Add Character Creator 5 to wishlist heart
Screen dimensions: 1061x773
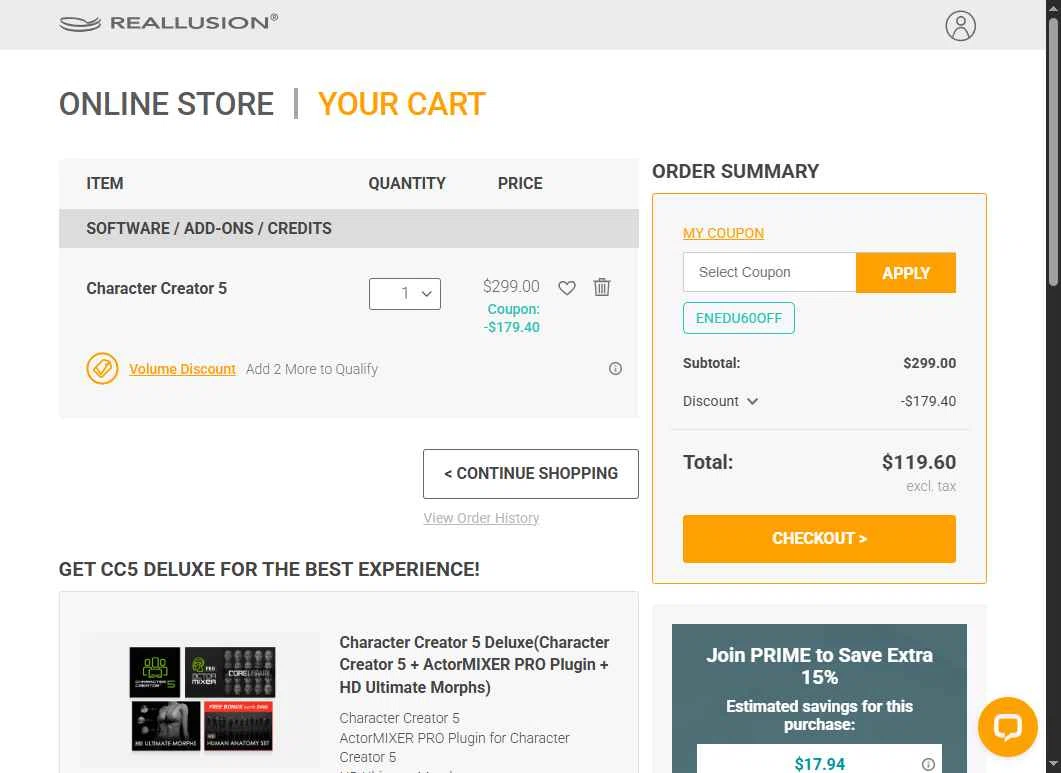[567, 288]
